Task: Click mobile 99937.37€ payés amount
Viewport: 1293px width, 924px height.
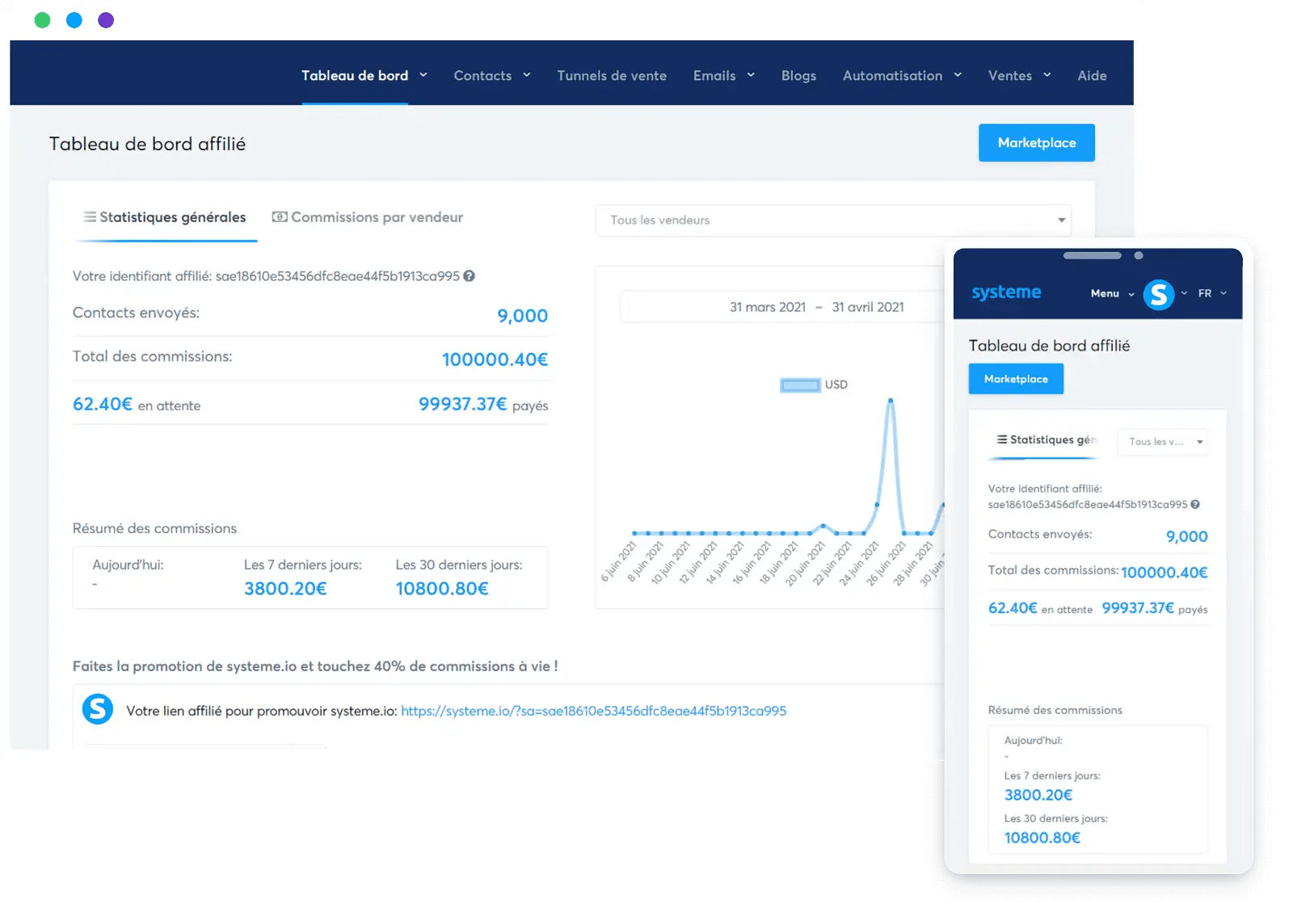Action: 1138,608
